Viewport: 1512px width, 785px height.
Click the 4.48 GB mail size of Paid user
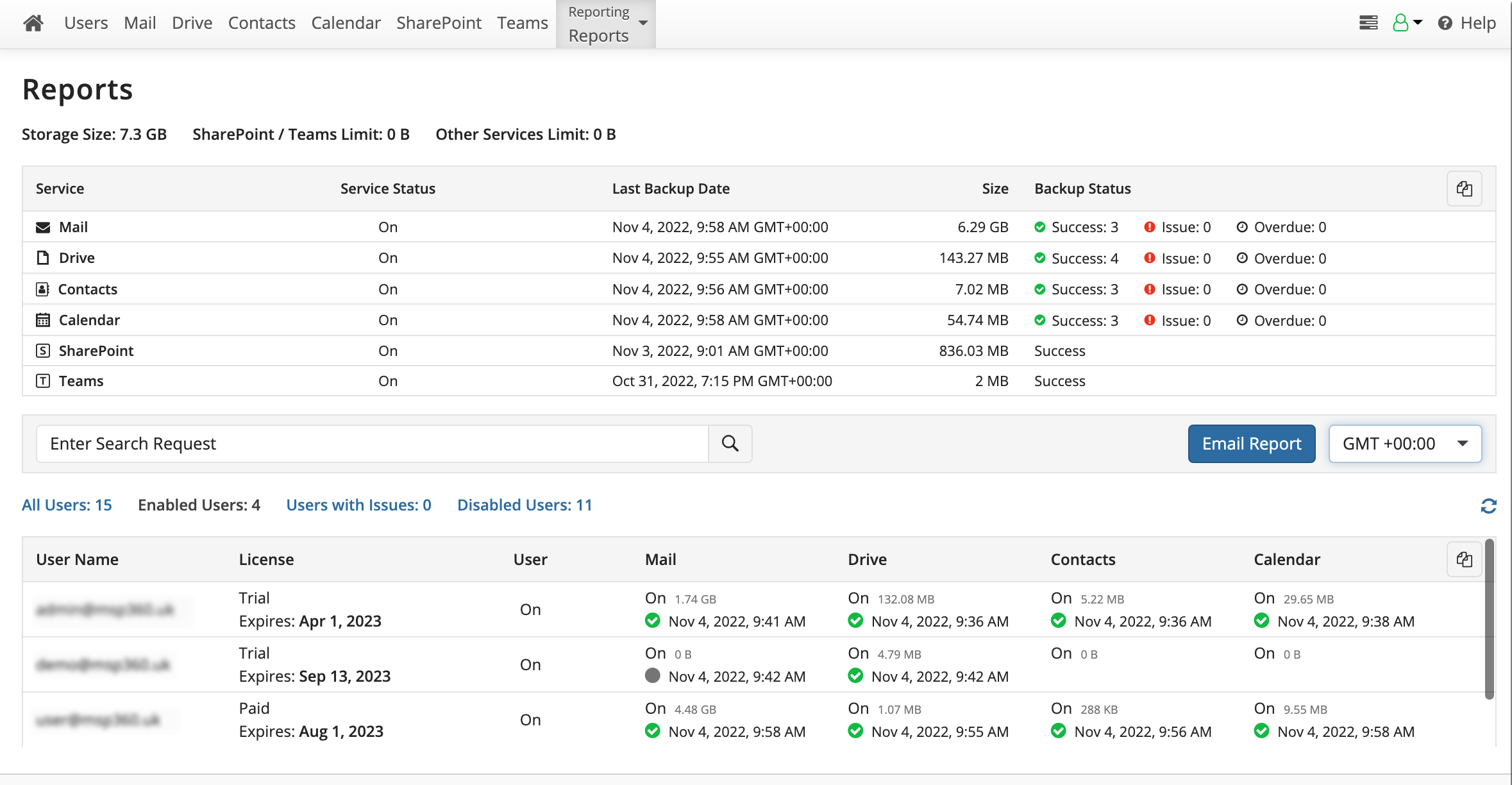695,709
